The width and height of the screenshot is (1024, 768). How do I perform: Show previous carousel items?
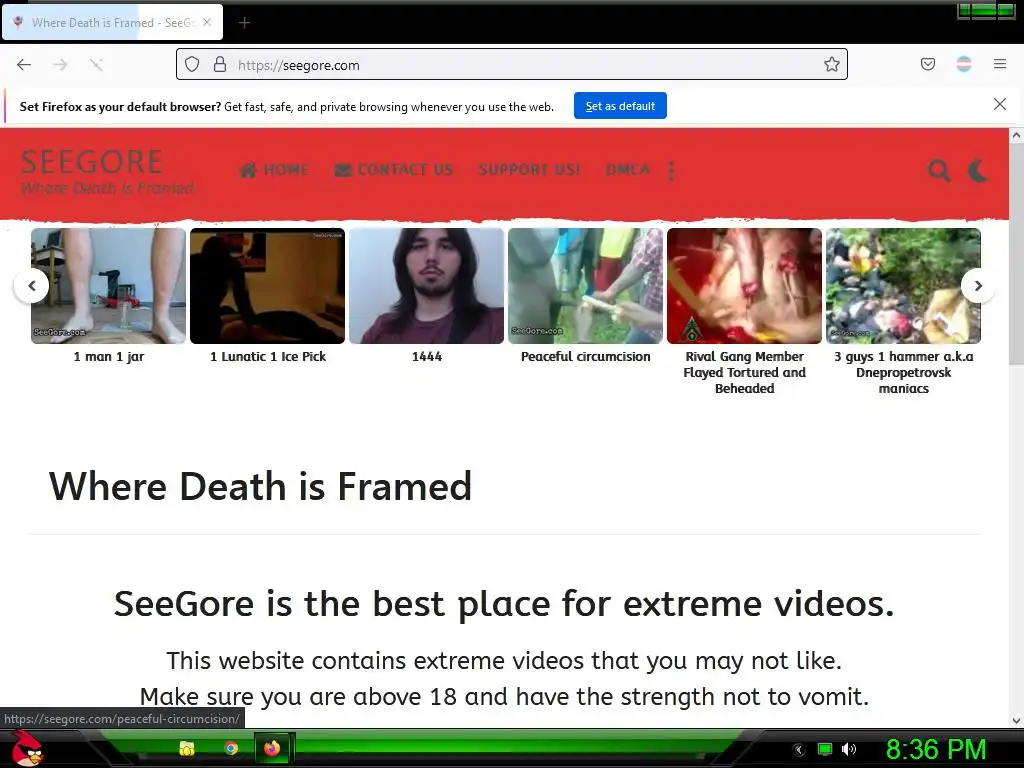31,285
